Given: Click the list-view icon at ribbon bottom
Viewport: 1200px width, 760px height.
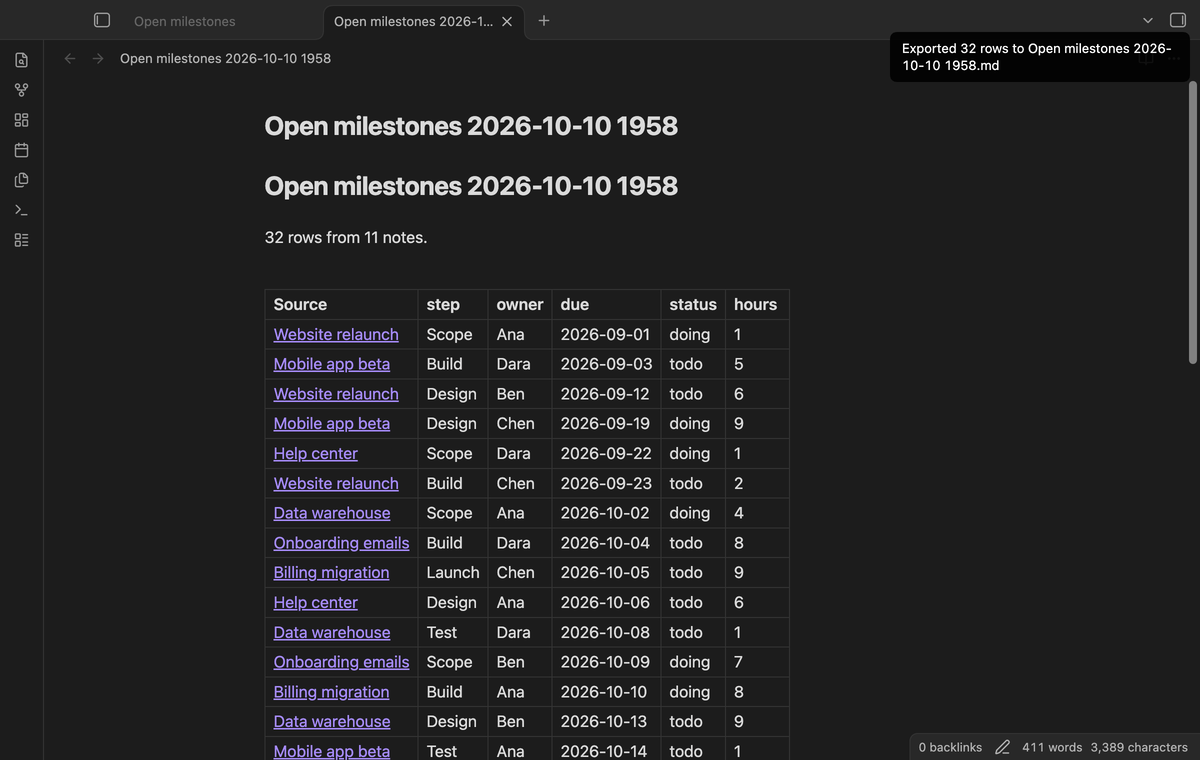Looking at the screenshot, I should (22, 240).
